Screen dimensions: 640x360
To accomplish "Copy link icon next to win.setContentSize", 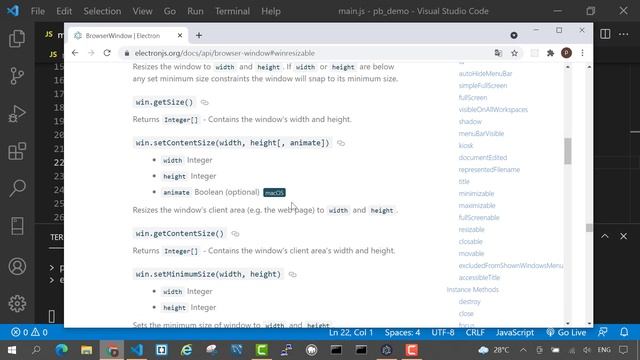I will click(341, 143).
